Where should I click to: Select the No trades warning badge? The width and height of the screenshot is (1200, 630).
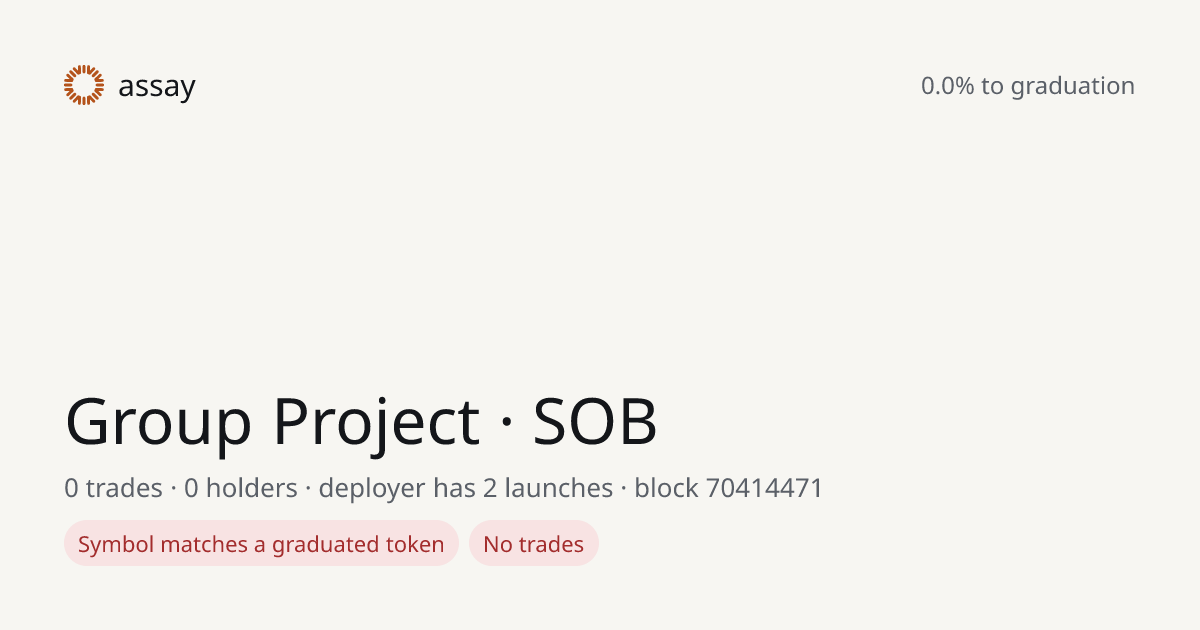(534, 543)
